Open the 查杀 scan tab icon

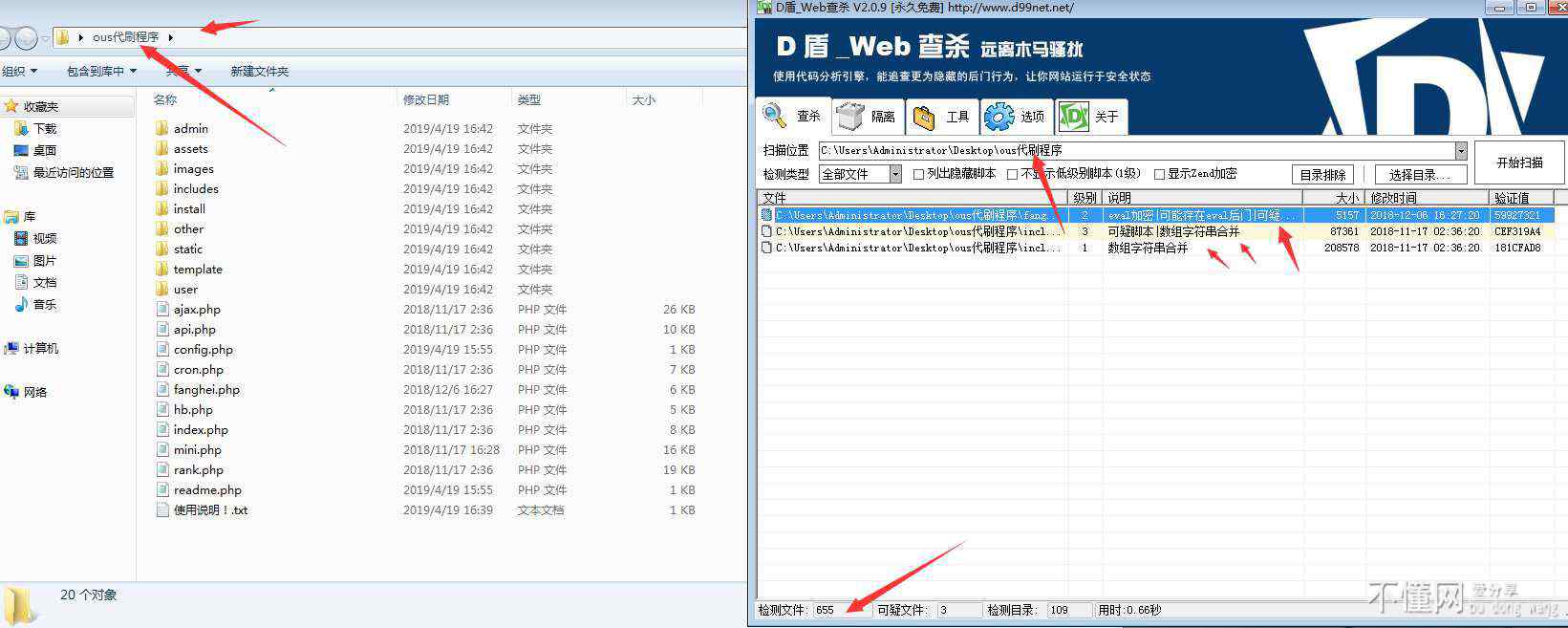coord(775,116)
